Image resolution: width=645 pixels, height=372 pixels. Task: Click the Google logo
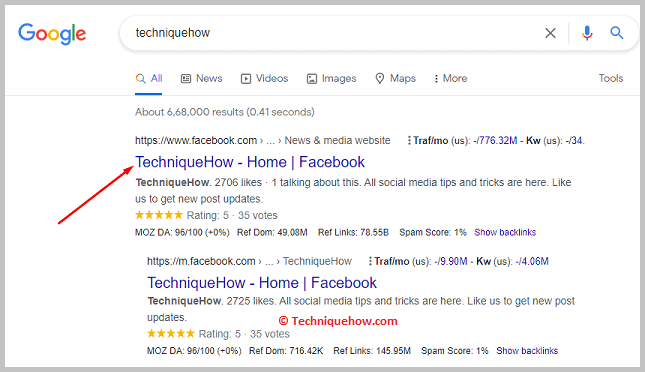pos(52,33)
